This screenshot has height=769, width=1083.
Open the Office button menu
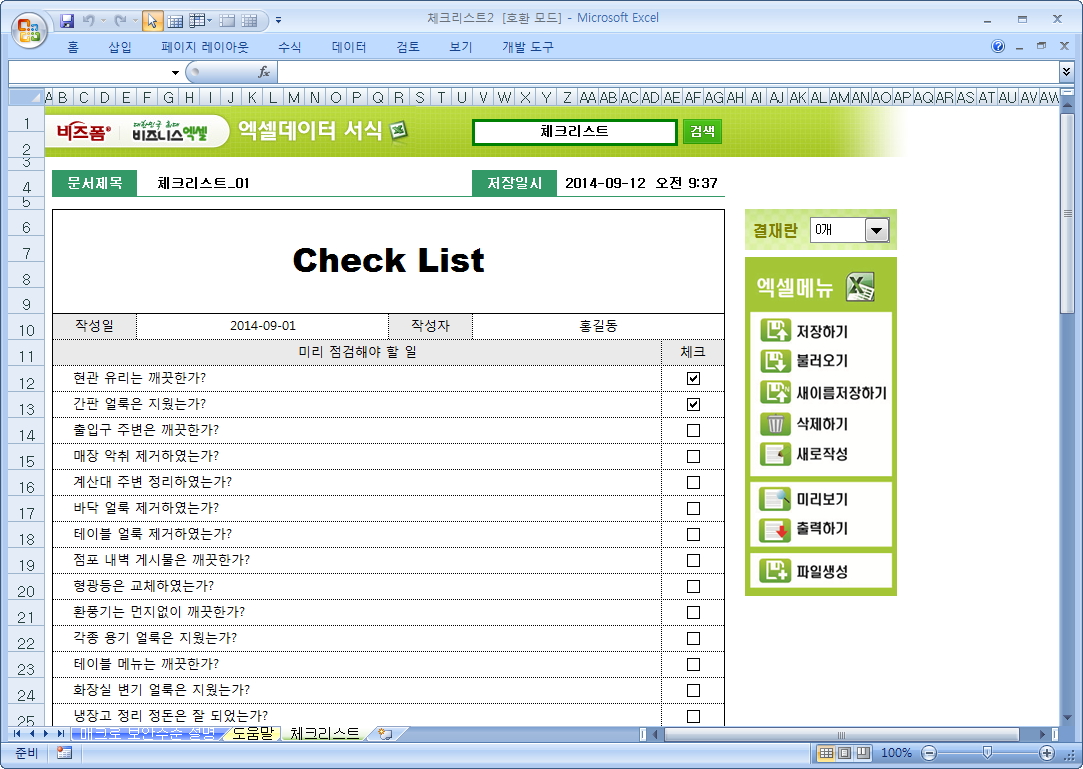(x=28, y=29)
